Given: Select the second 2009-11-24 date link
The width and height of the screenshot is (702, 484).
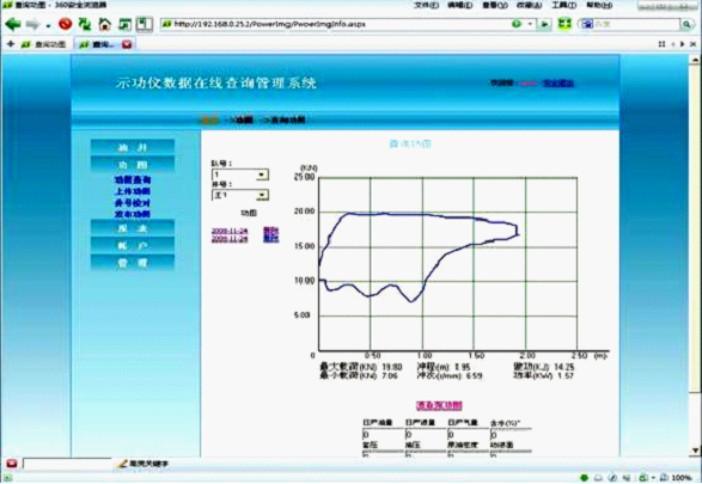Looking at the screenshot, I should click(230, 240).
